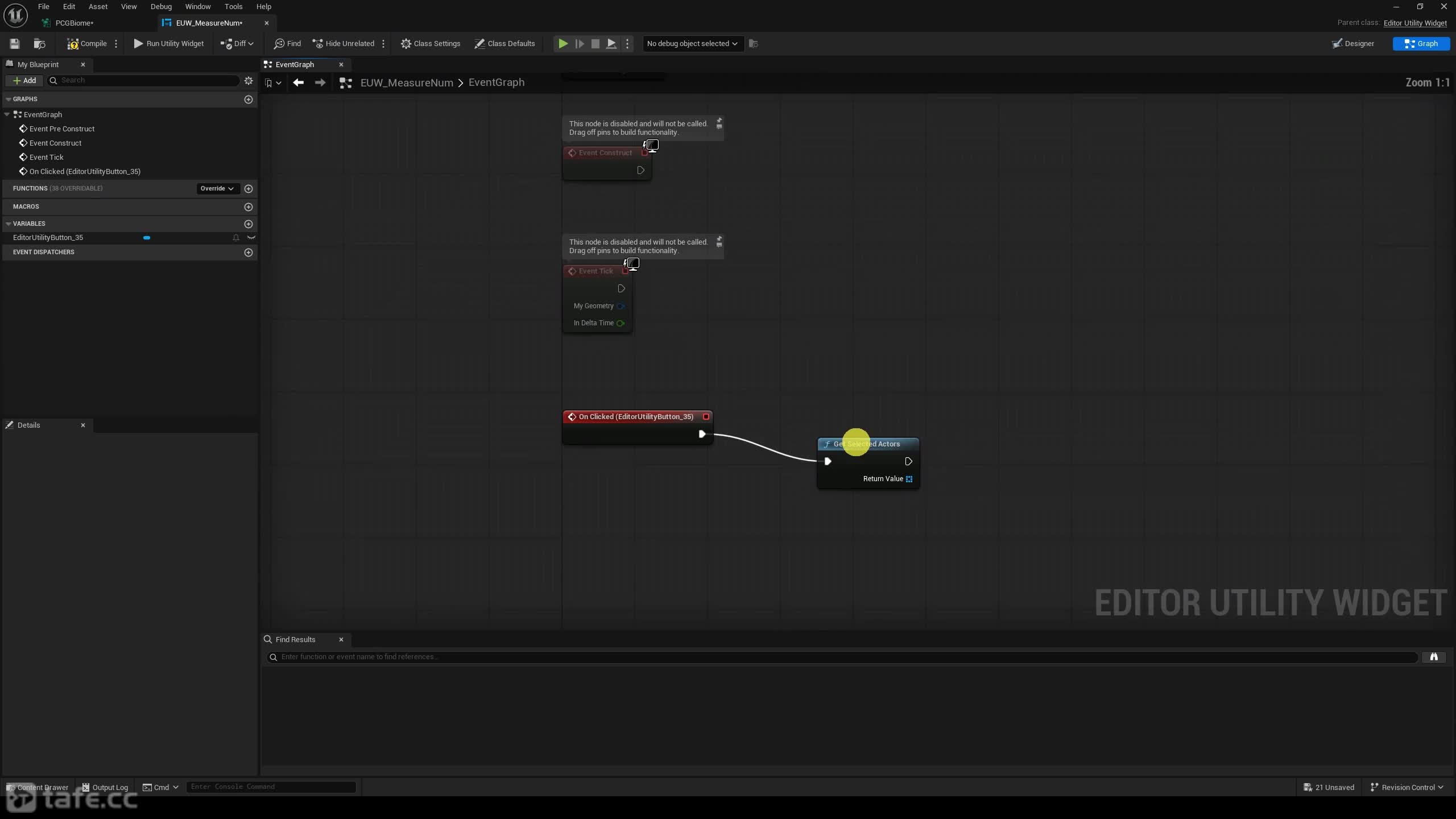The width and height of the screenshot is (1456, 819).
Task: Toggle pin on Event Construct disabled note
Action: [719, 123]
